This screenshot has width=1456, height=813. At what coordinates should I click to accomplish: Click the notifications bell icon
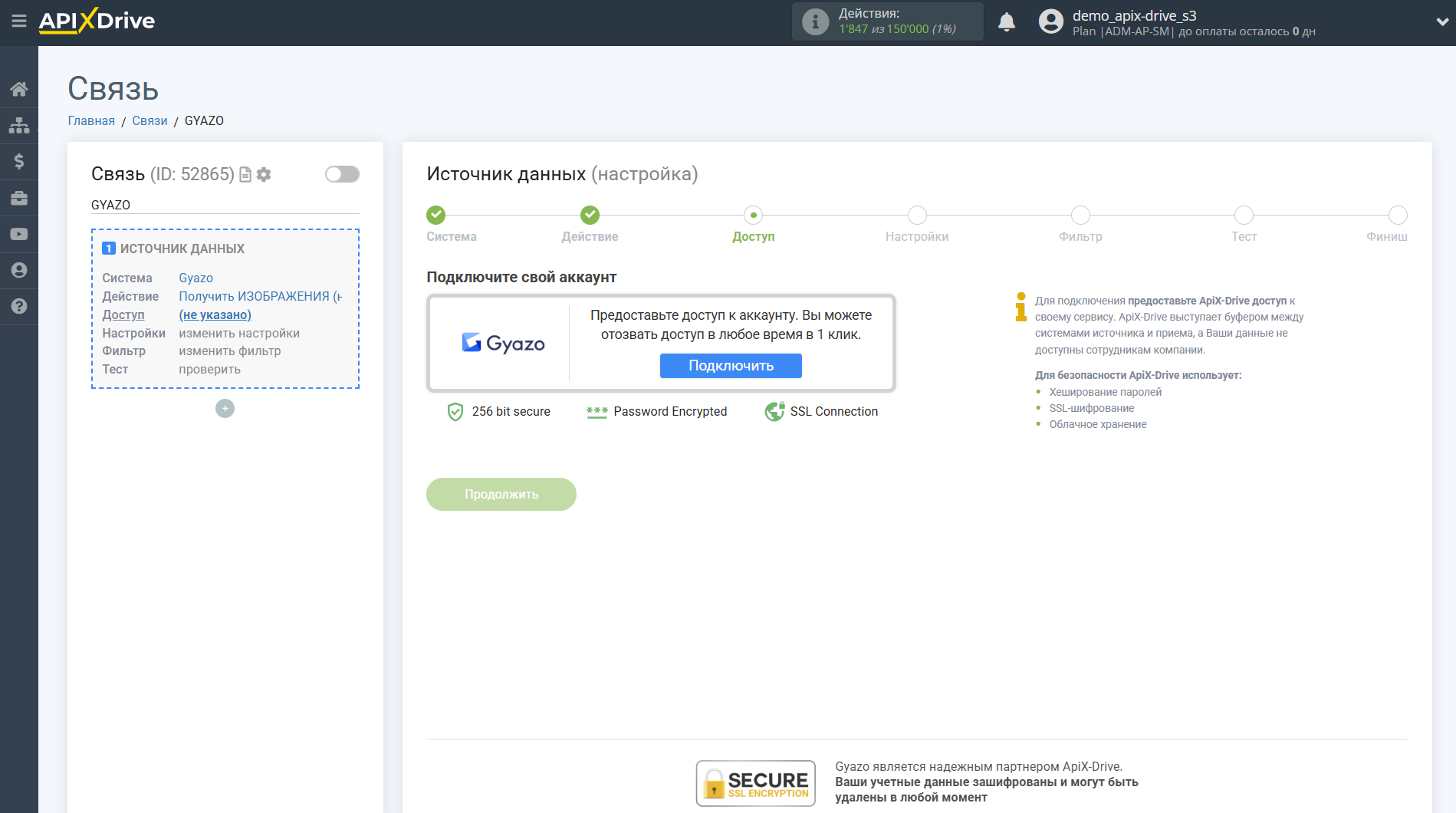[x=1006, y=22]
